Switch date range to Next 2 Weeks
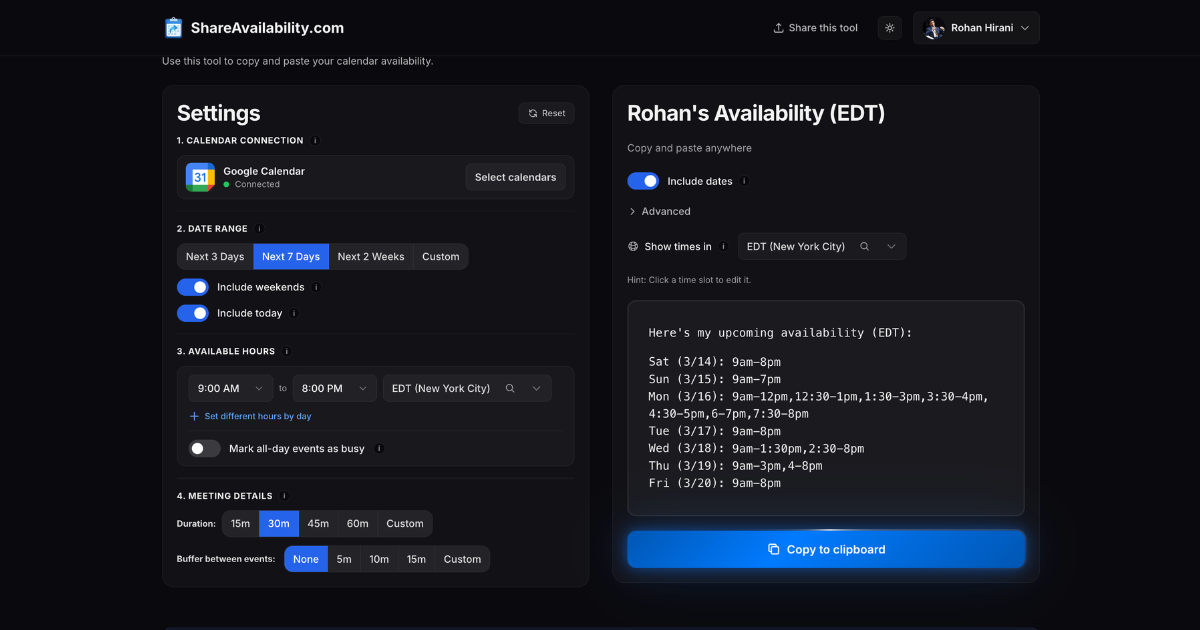Screen dimensions: 1200x630 [370, 256]
